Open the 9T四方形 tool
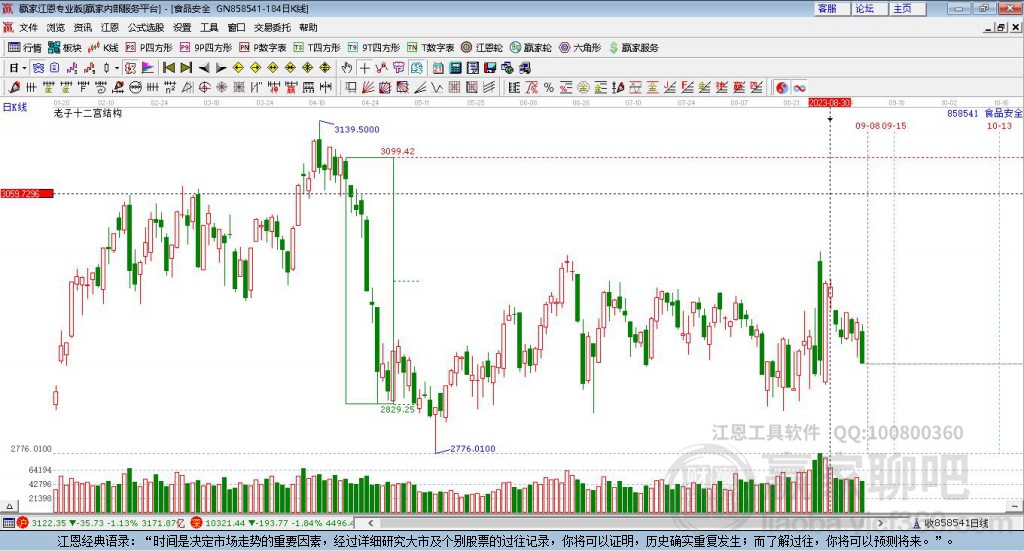Viewport: 1024px width, 551px height. click(x=374, y=48)
